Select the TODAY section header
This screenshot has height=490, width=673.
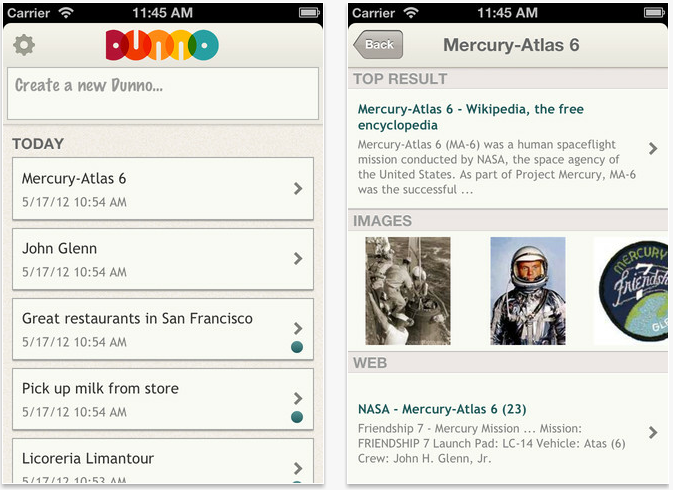pyautogui.click(x=38, y=144)
